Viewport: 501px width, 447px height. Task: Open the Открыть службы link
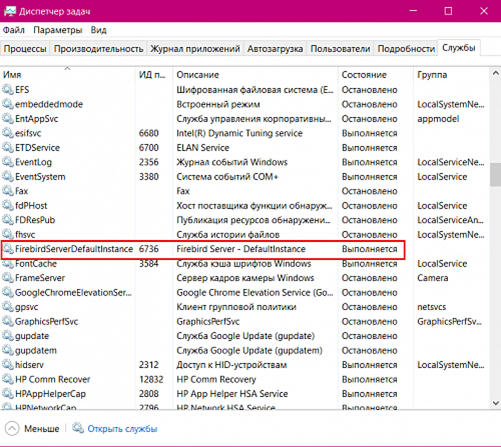click(x=122, y=429)
